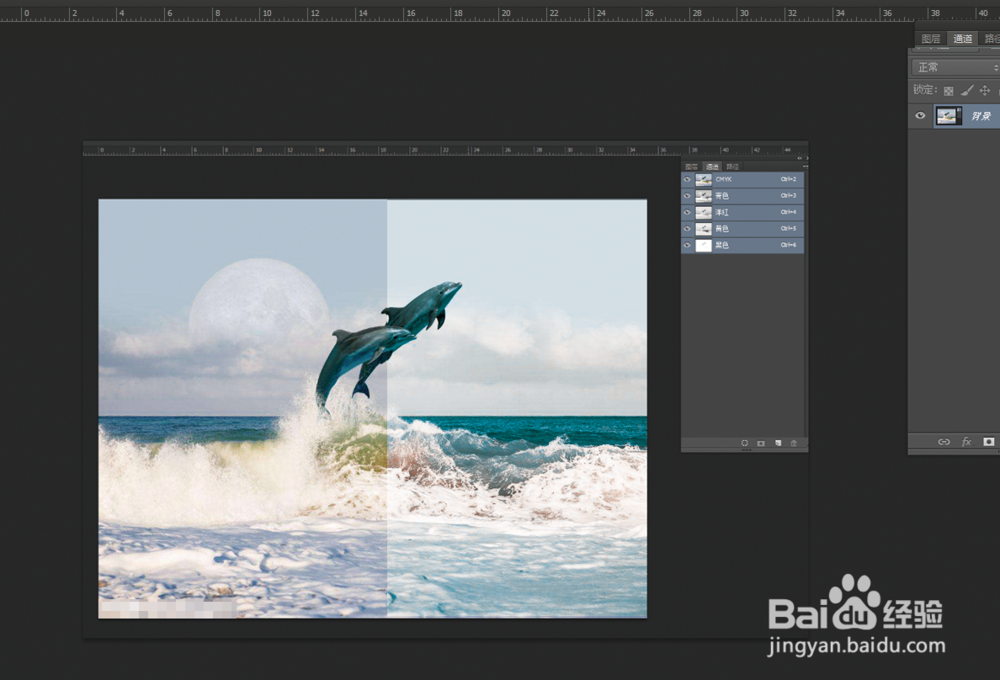Screen dimensions: 1000x680
Task: Switch to 图层 tab in inner channels panel
Action: pos(691,166)
